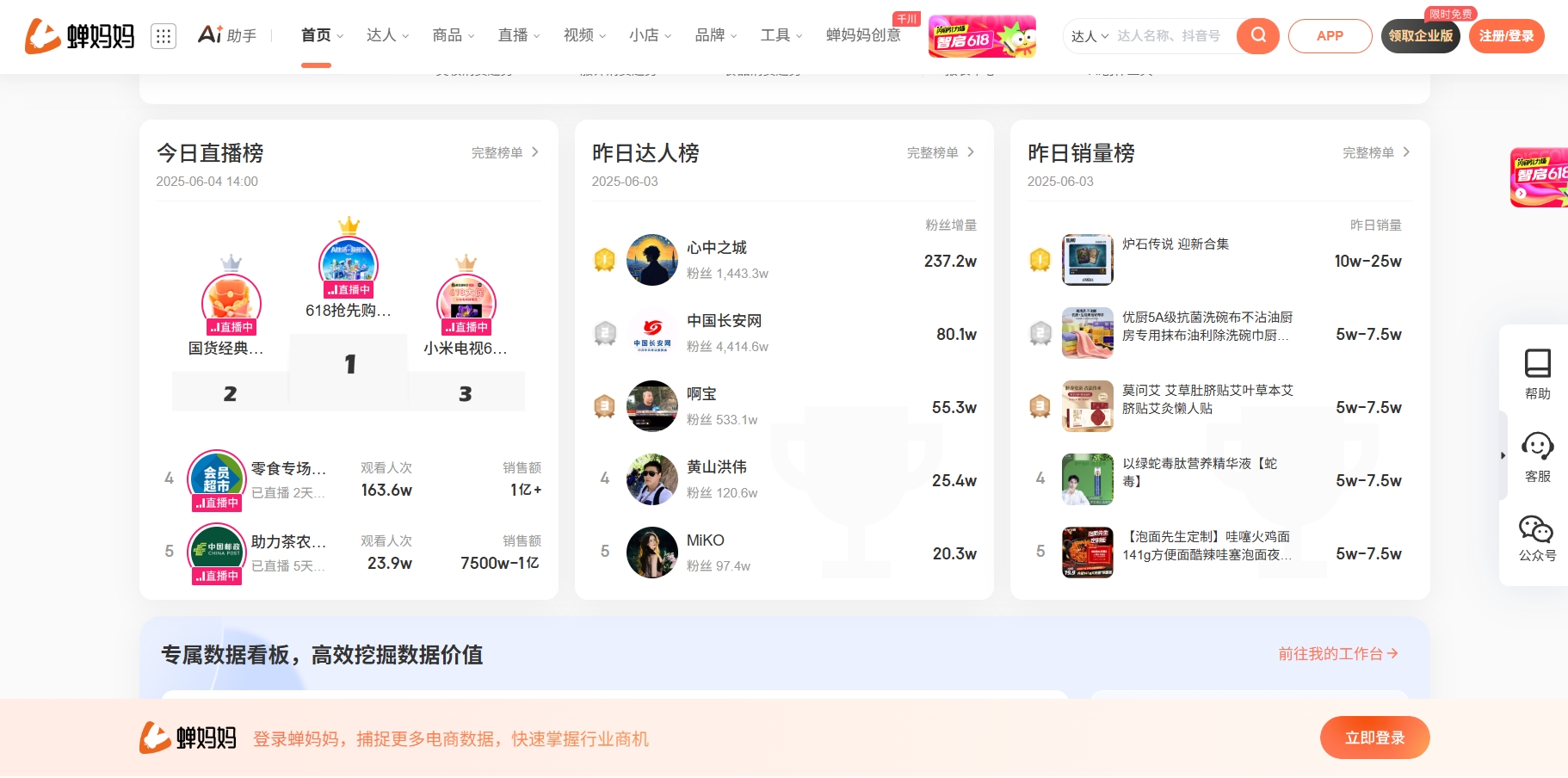
Task: Expand the 小店 navigation dropdown
Action: pyautogui.click(x=650, y=35)
